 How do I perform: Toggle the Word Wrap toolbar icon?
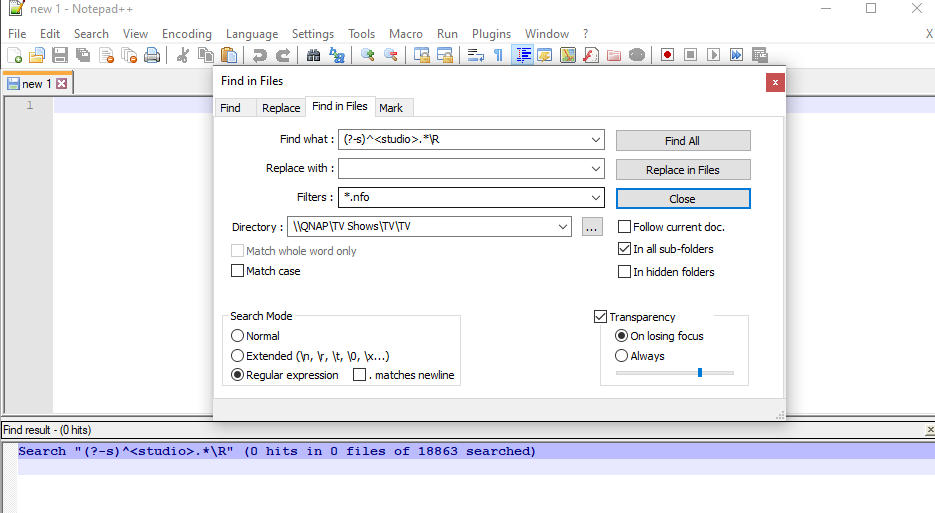tap(475, 55)
